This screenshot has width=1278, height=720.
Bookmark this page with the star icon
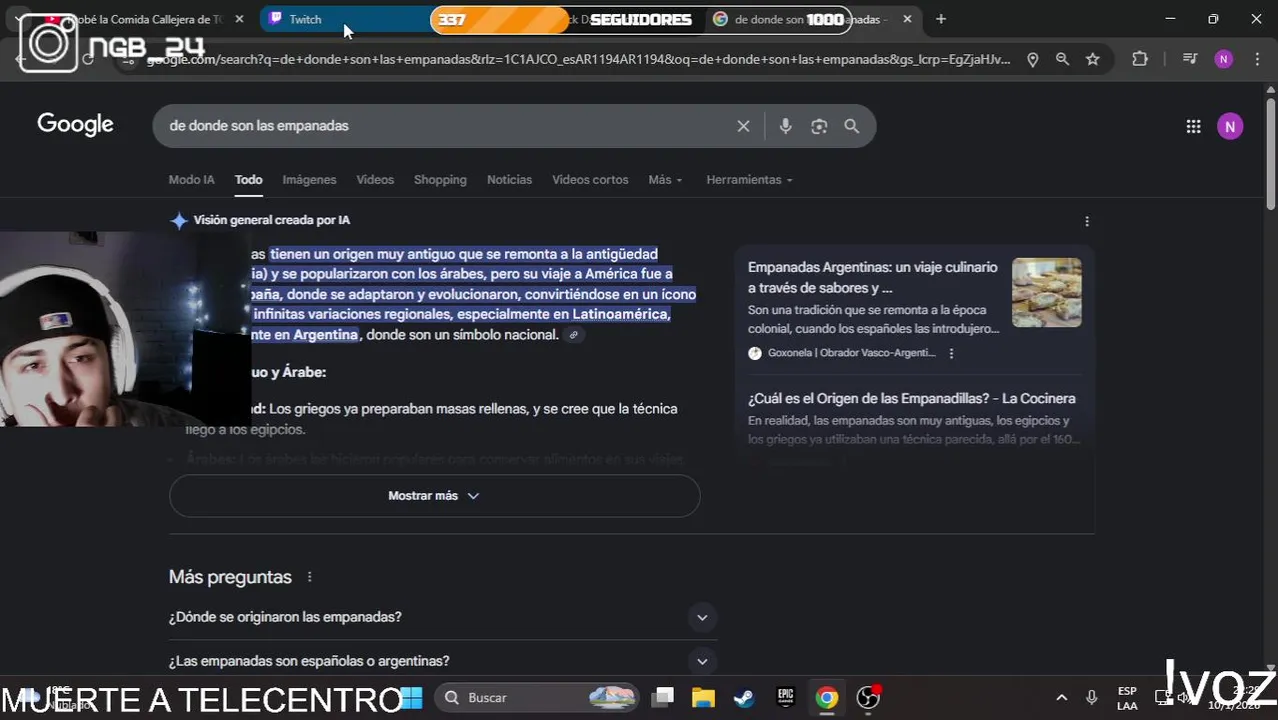pyautogui.click(x=1093, y=59)
